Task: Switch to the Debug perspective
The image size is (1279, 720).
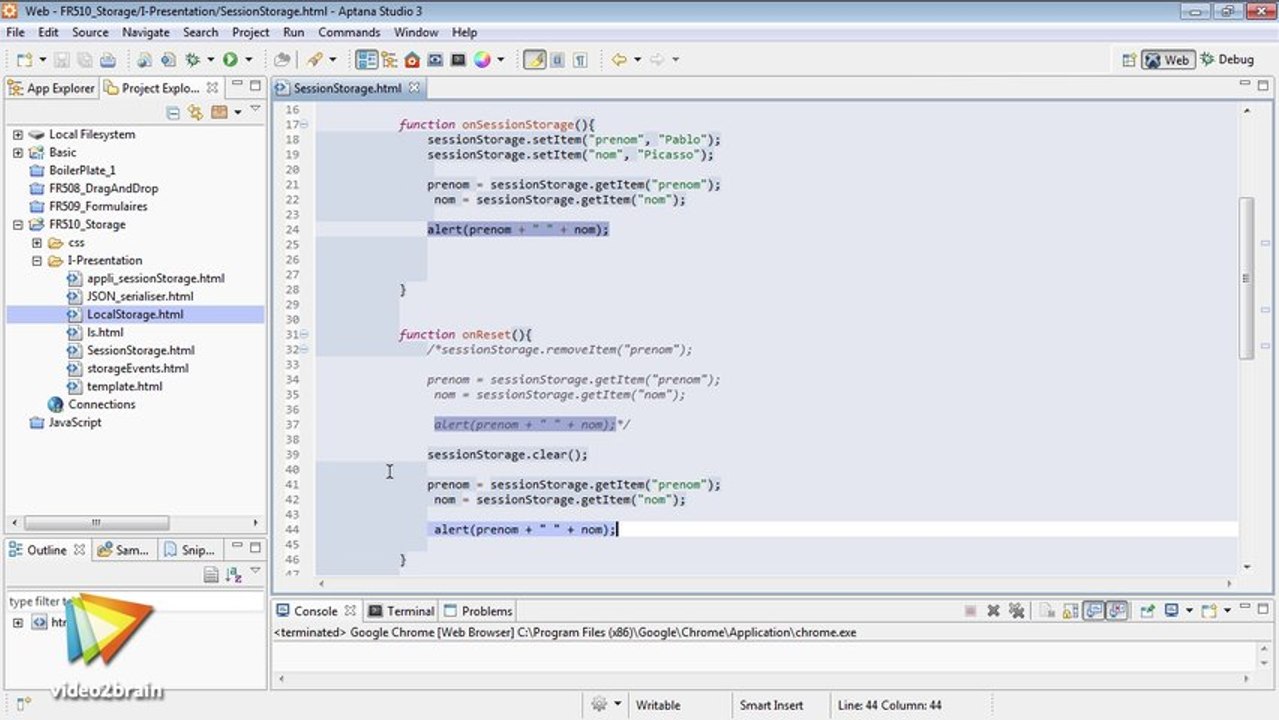Action: pos(1227,60)
